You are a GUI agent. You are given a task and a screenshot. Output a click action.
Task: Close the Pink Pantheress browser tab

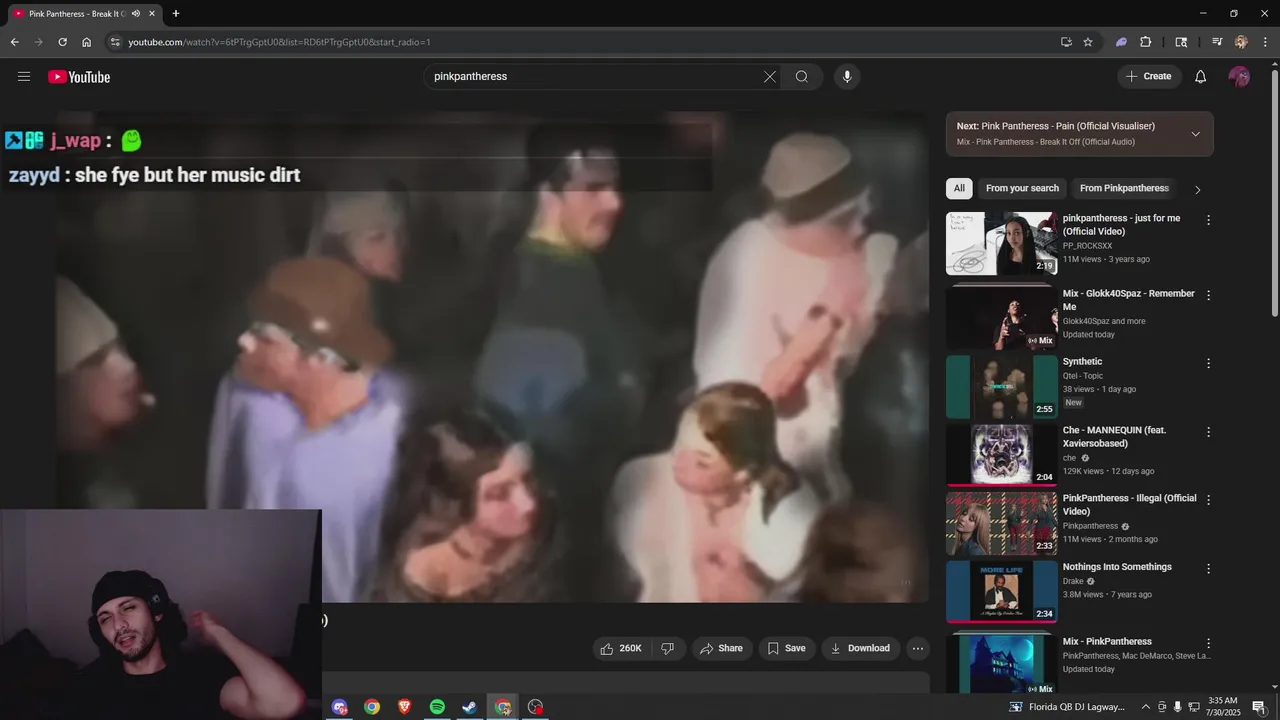[152, 14]
